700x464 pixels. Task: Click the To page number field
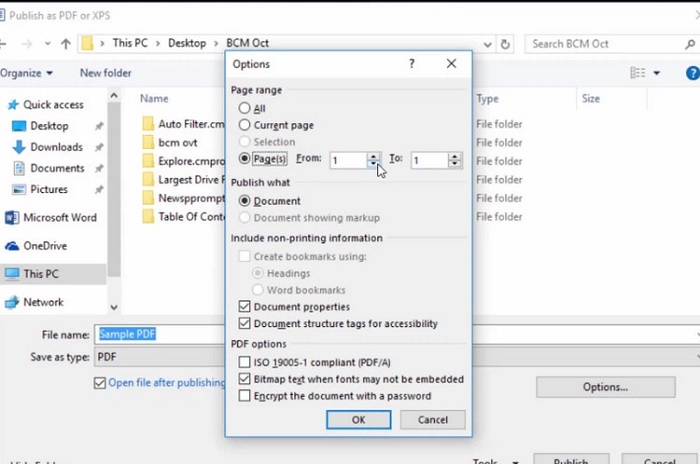tap(430, 160)
